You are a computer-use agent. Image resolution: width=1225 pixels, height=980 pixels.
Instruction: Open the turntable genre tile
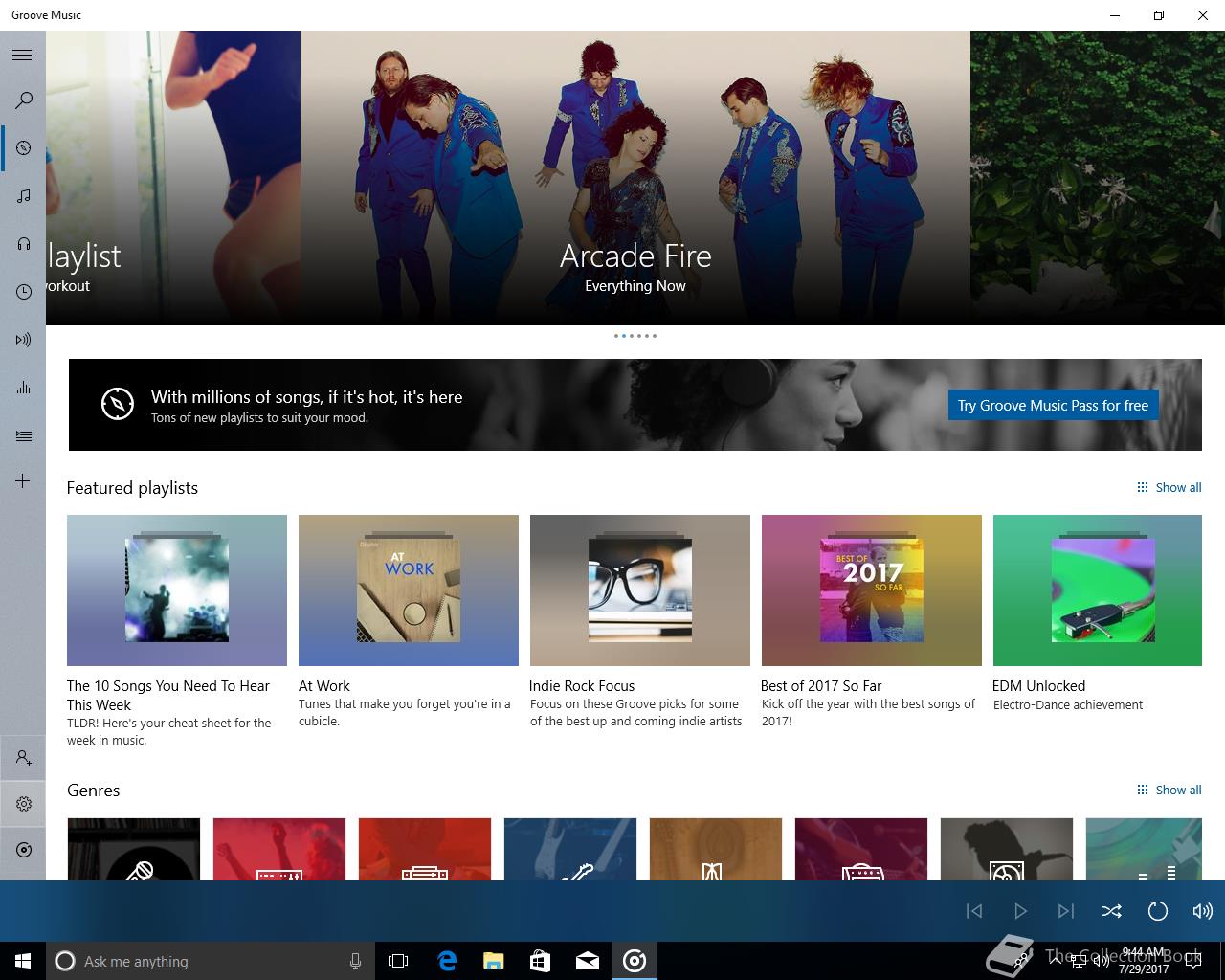1007,849
